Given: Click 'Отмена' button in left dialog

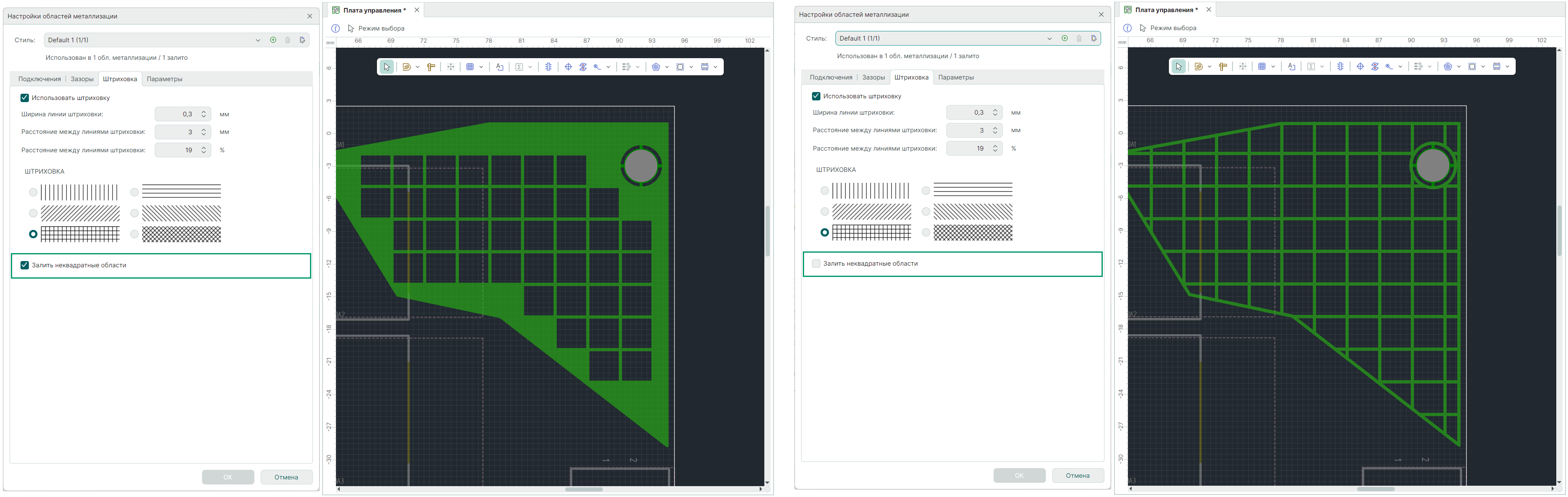Looking at the screenshot, I should [286, 477].
